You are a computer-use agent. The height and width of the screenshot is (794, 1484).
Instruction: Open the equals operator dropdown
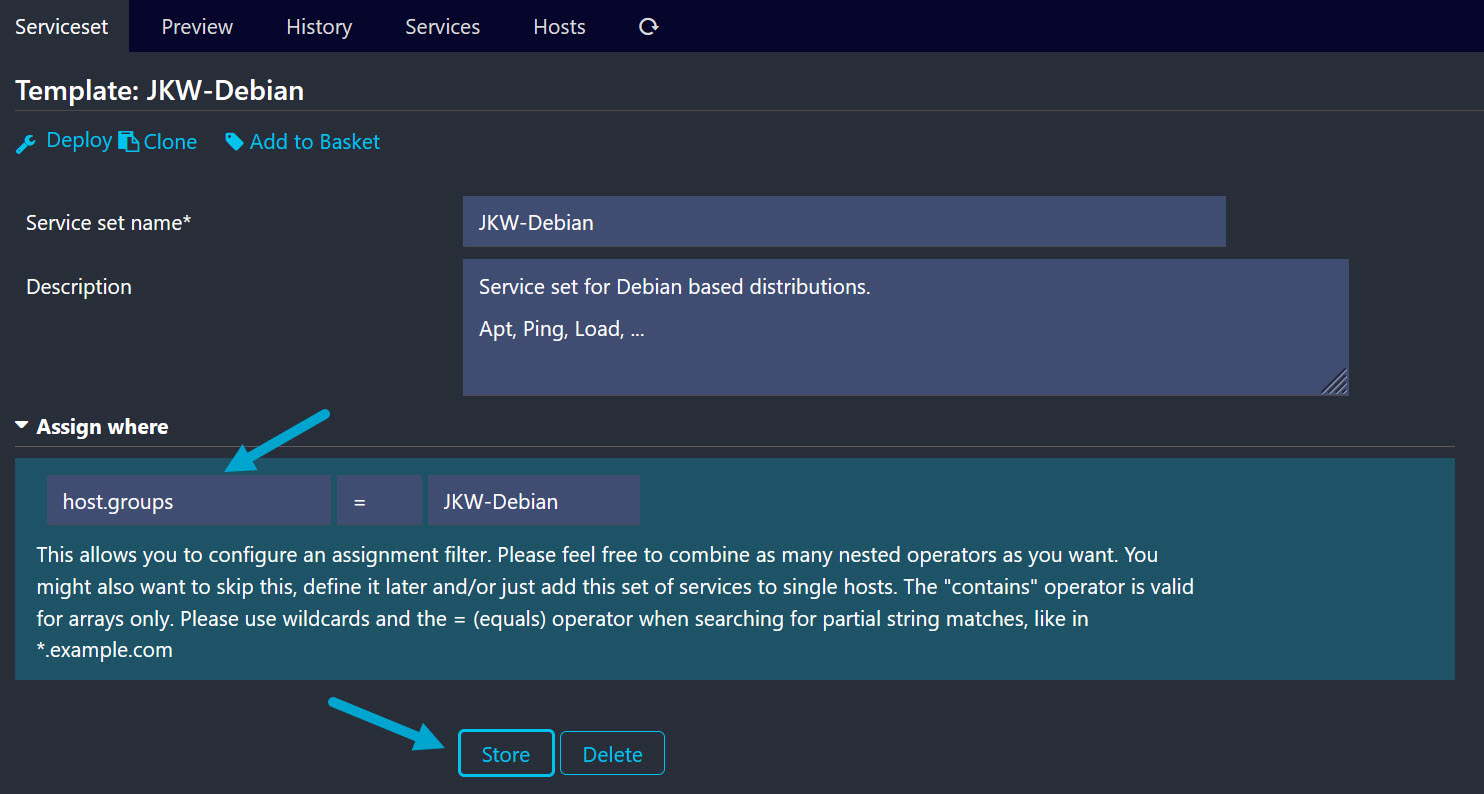[379, 501]
